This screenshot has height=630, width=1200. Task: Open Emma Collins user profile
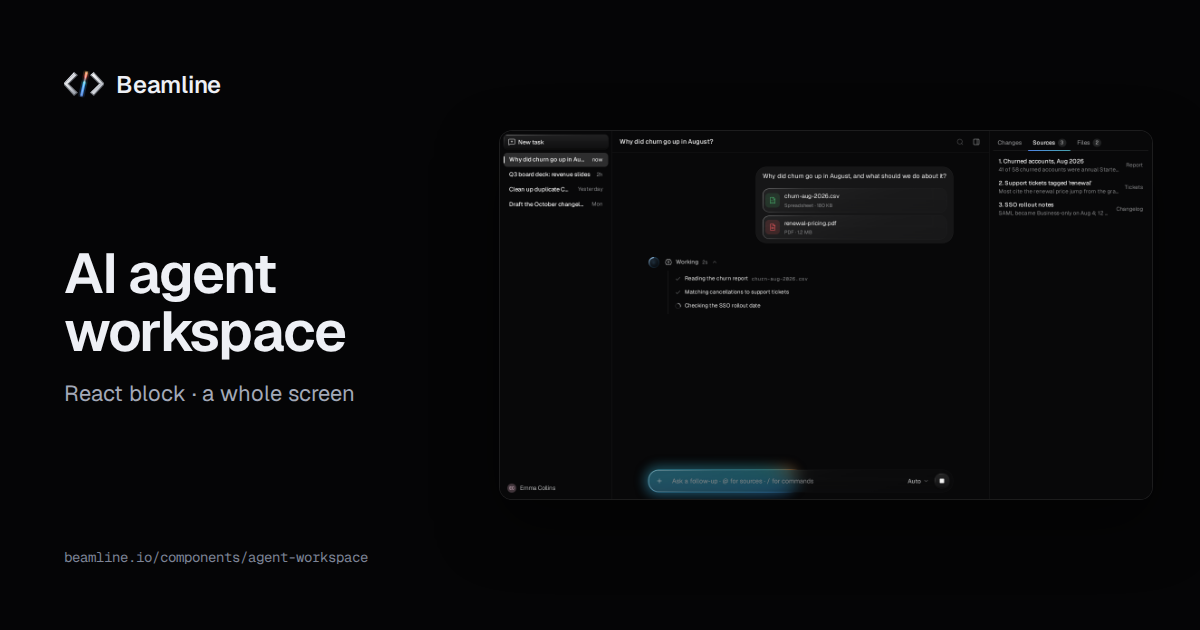531,488
